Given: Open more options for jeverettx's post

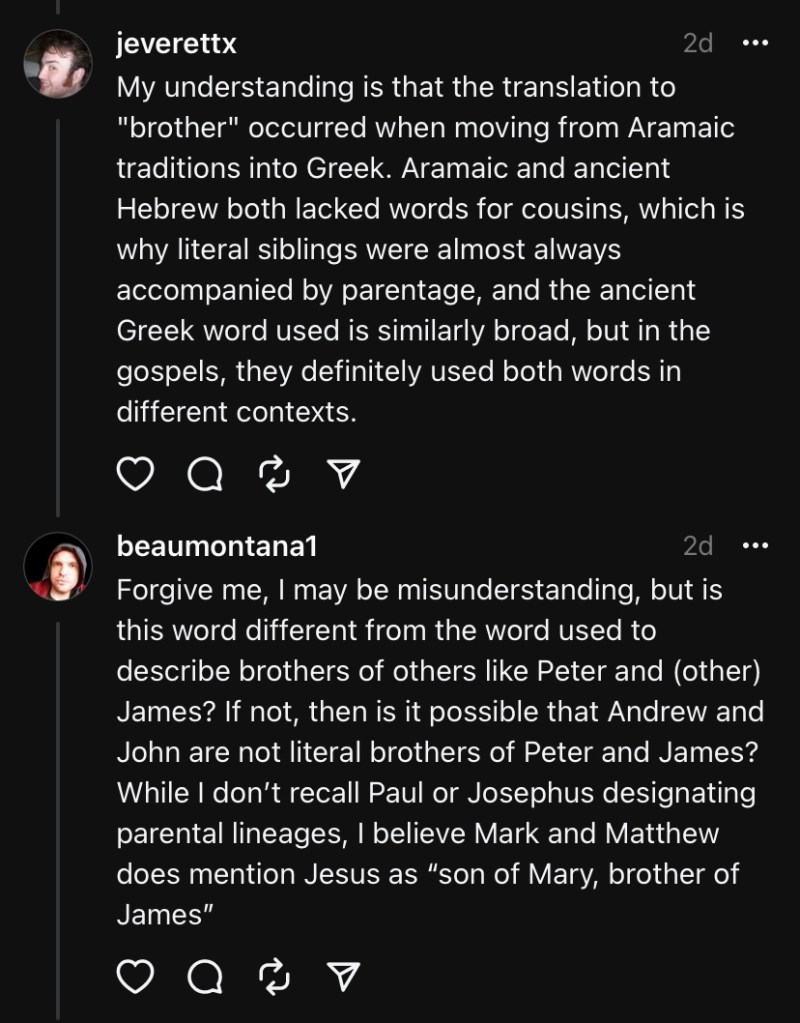Looking at the screenshot, I should pos(755,43).
